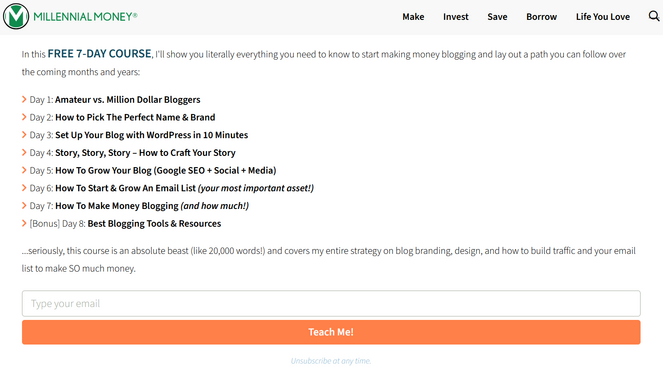
Task: Open the Save menu item
Action: click(497, 17)
